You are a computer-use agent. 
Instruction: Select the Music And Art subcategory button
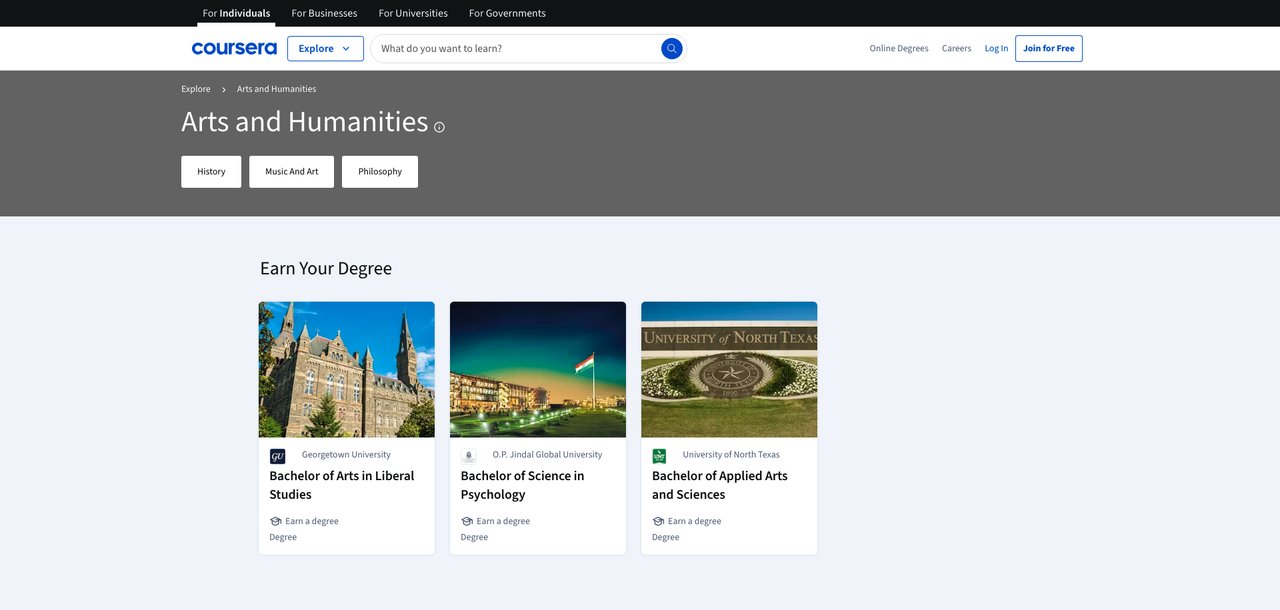(291, 171)
